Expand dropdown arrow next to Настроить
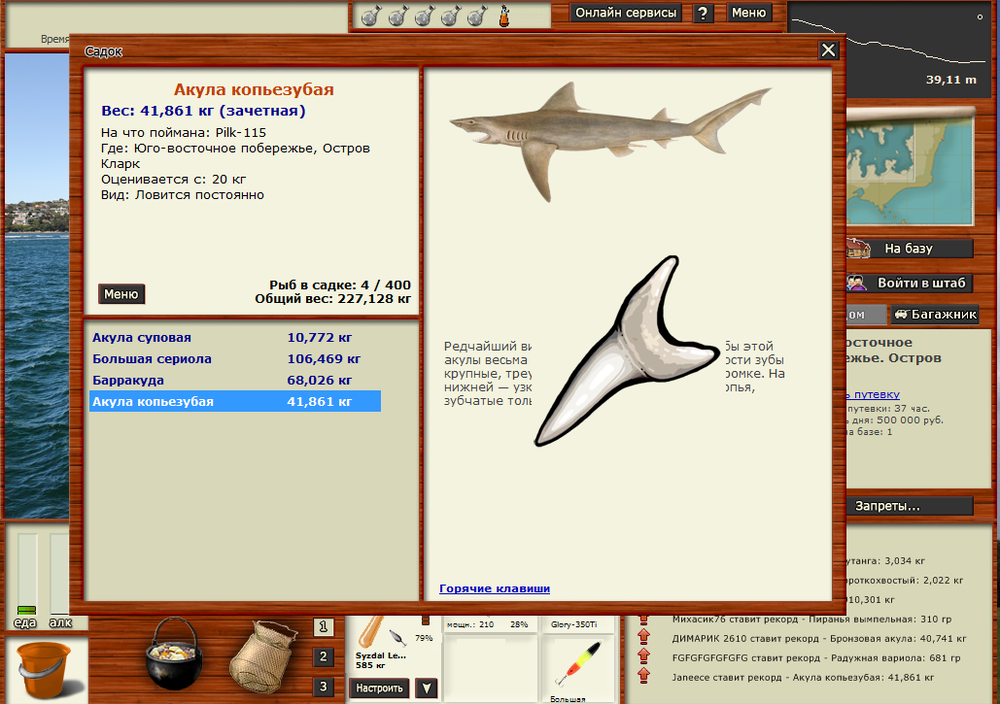 click(x=426, y=688)
